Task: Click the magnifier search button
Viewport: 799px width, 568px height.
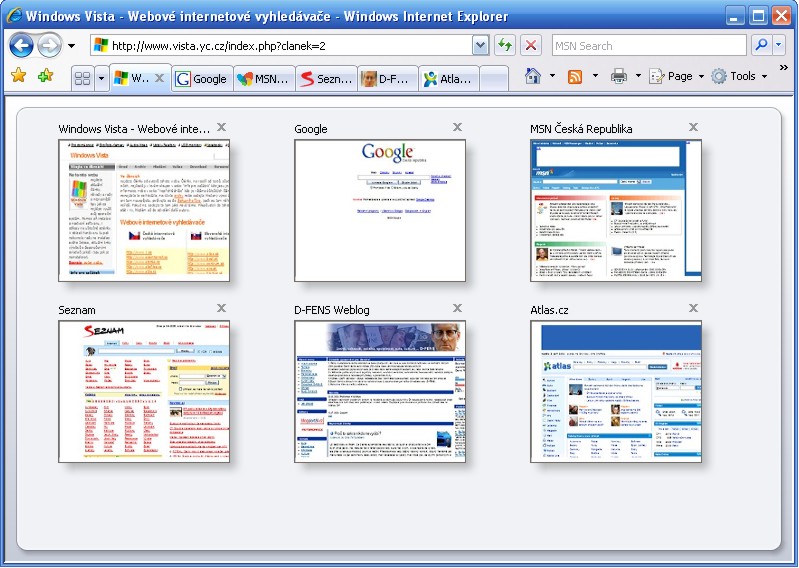Action: [x=761, y=46]
